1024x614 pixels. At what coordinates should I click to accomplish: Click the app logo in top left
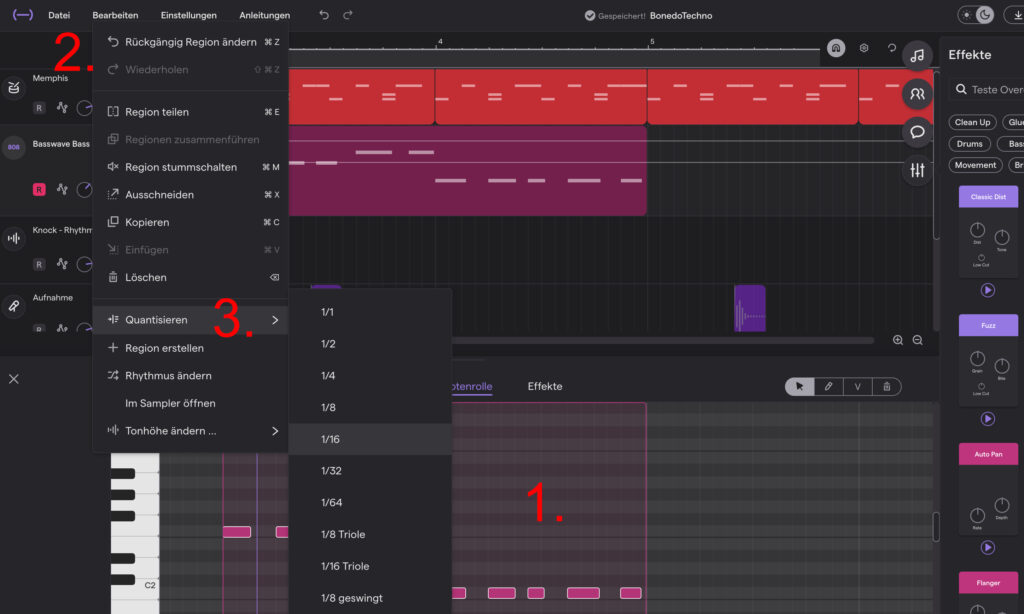click(x=23, y=15)
